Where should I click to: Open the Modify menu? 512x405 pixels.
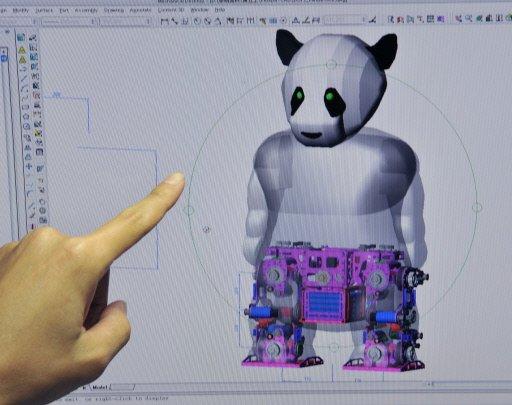[21, 11]
